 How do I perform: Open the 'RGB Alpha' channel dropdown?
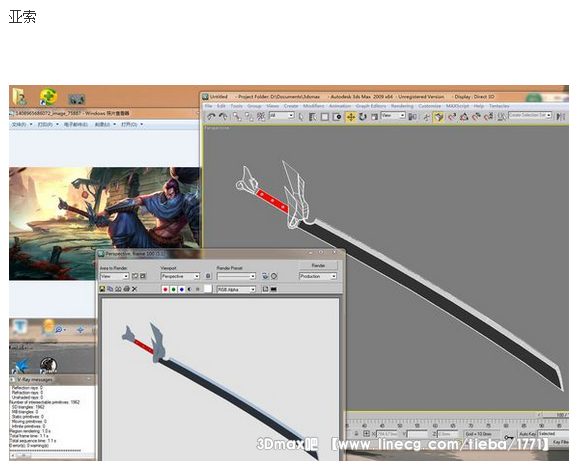236,290
